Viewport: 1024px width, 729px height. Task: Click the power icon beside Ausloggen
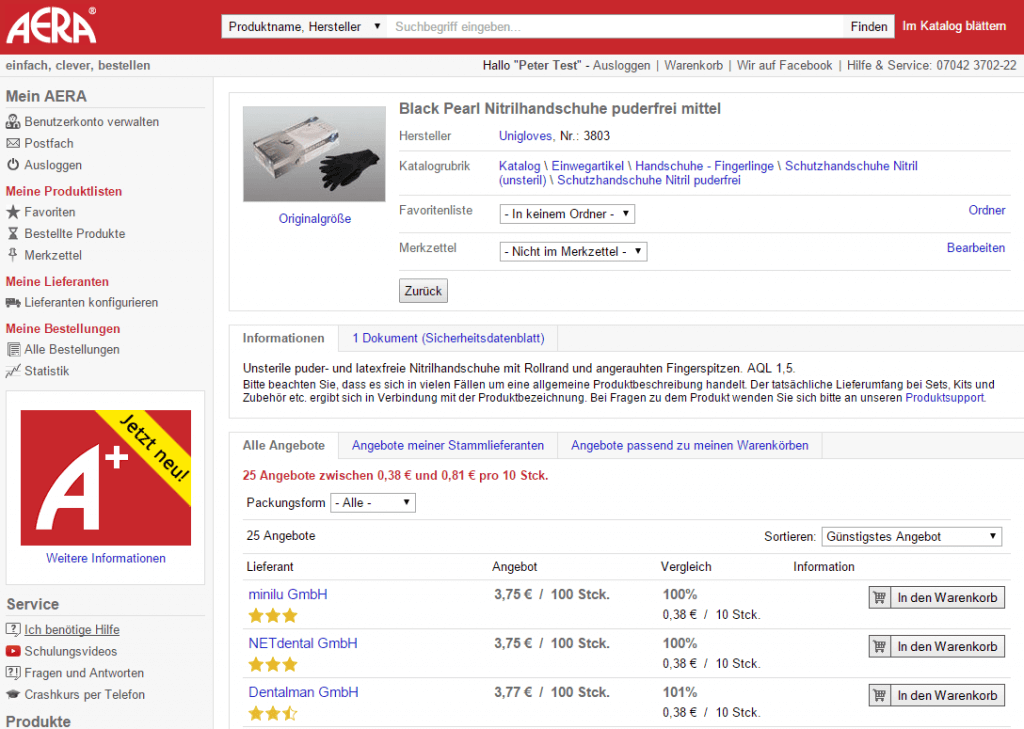click(13, 165)
